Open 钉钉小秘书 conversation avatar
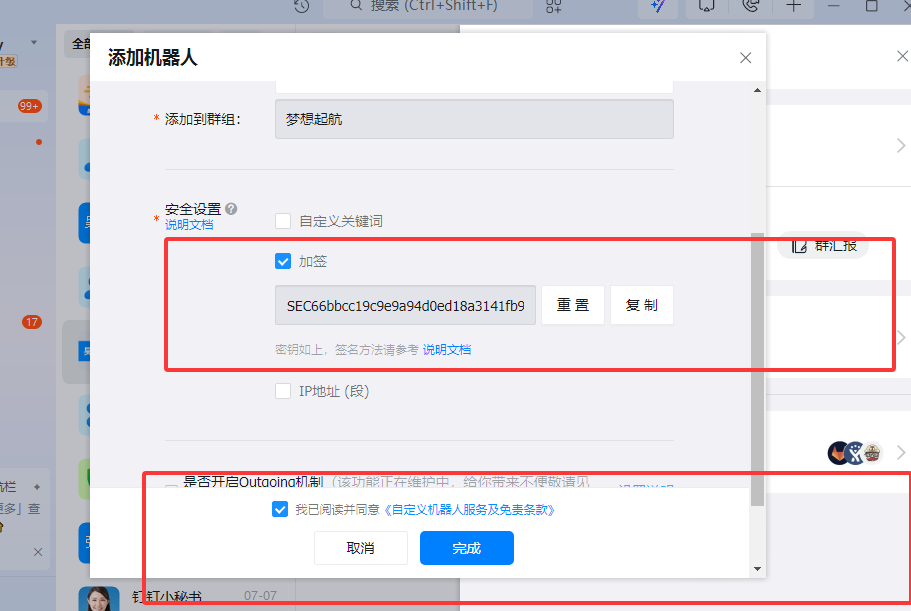This screenshot has height=611, width=911. click(99, 599)
